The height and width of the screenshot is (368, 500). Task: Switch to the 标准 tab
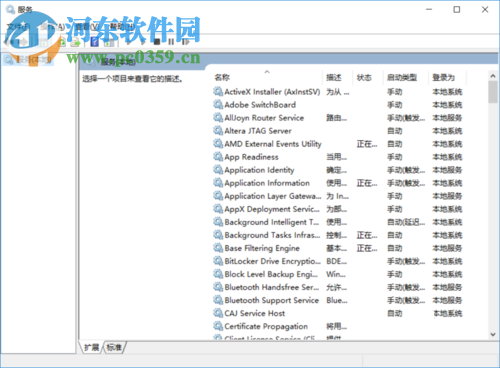114,348
